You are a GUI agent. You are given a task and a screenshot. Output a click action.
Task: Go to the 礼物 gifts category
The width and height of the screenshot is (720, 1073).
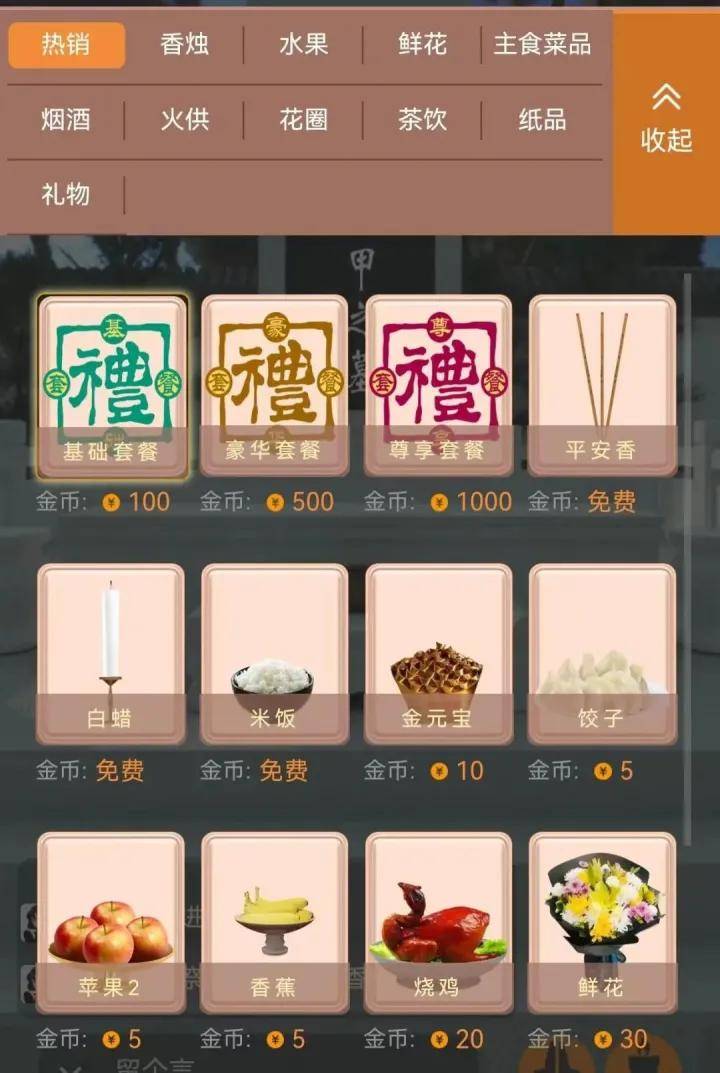coord(66,195)
